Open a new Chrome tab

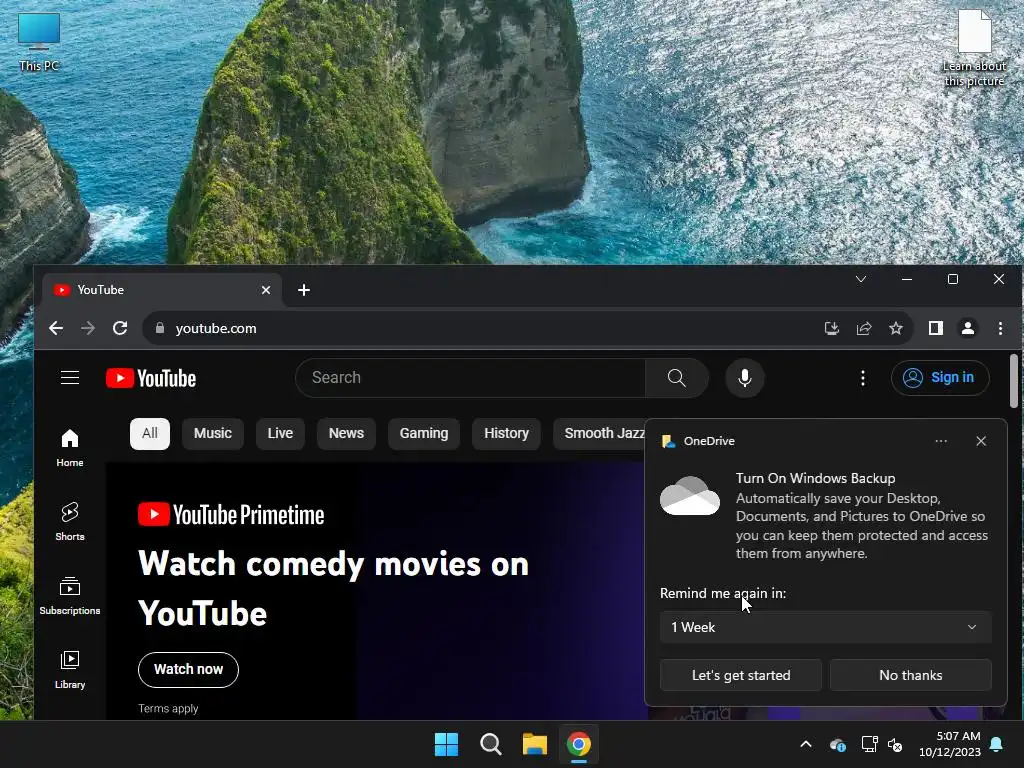point(304,290)
